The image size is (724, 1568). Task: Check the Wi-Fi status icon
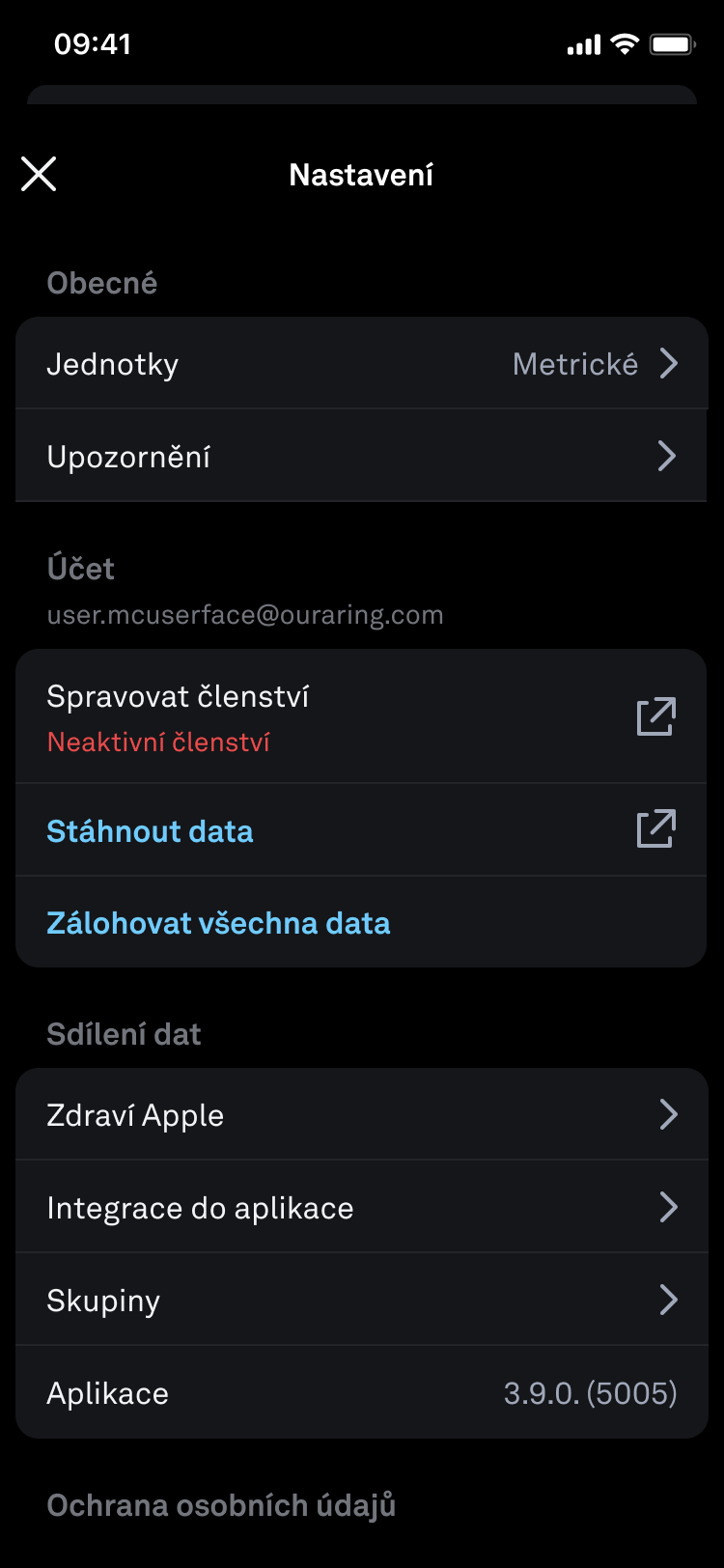[626, 44]
